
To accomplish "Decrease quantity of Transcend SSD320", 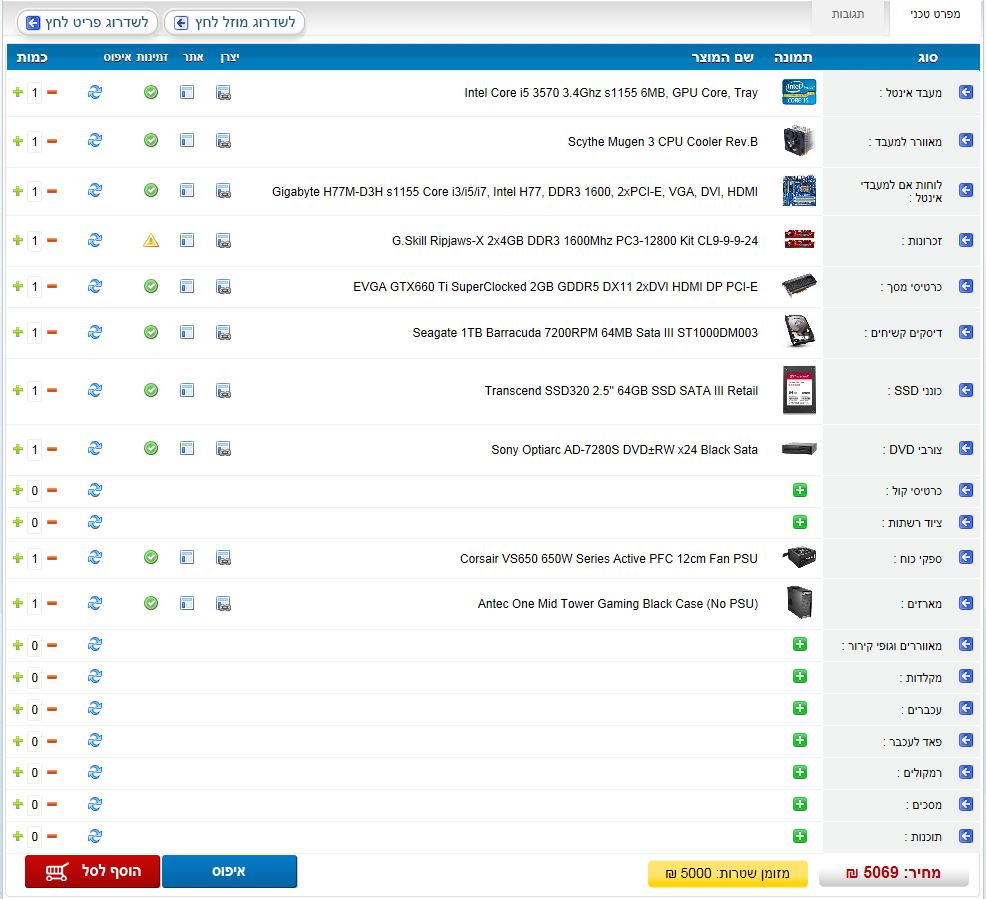I will tap(52, 390).
